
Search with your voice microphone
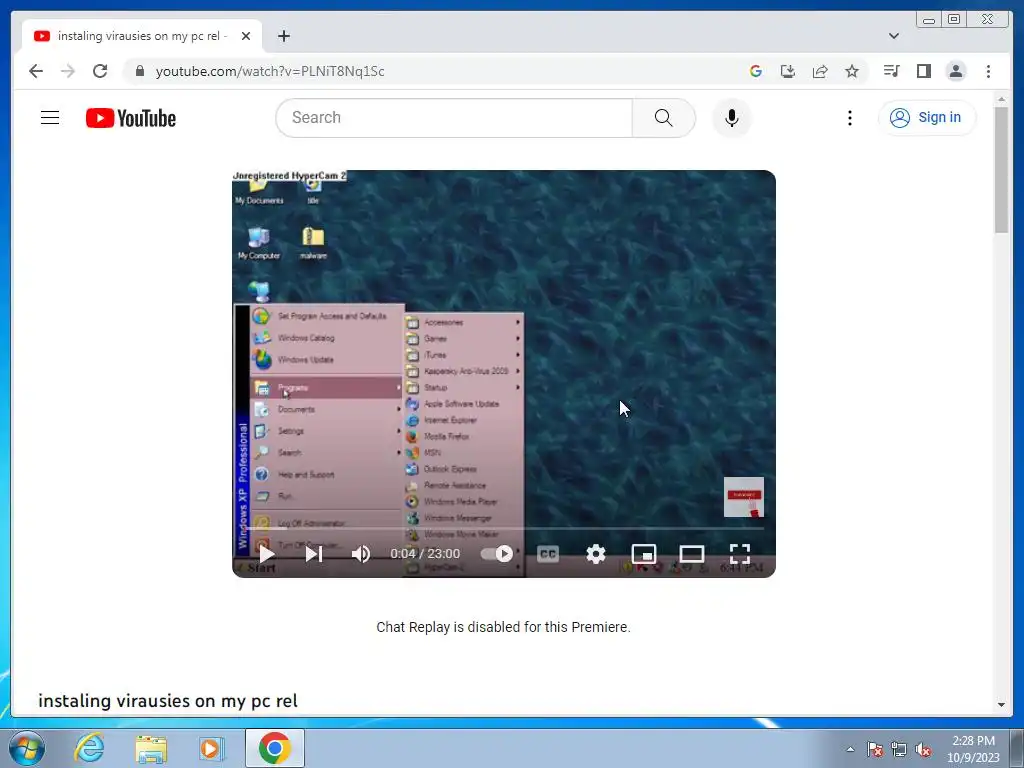click(731, 118)
